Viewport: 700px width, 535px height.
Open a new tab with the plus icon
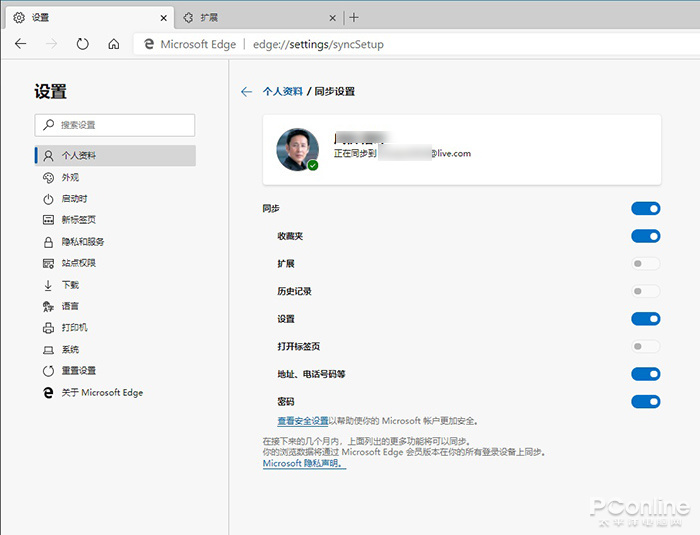click(x=354, y=17)
